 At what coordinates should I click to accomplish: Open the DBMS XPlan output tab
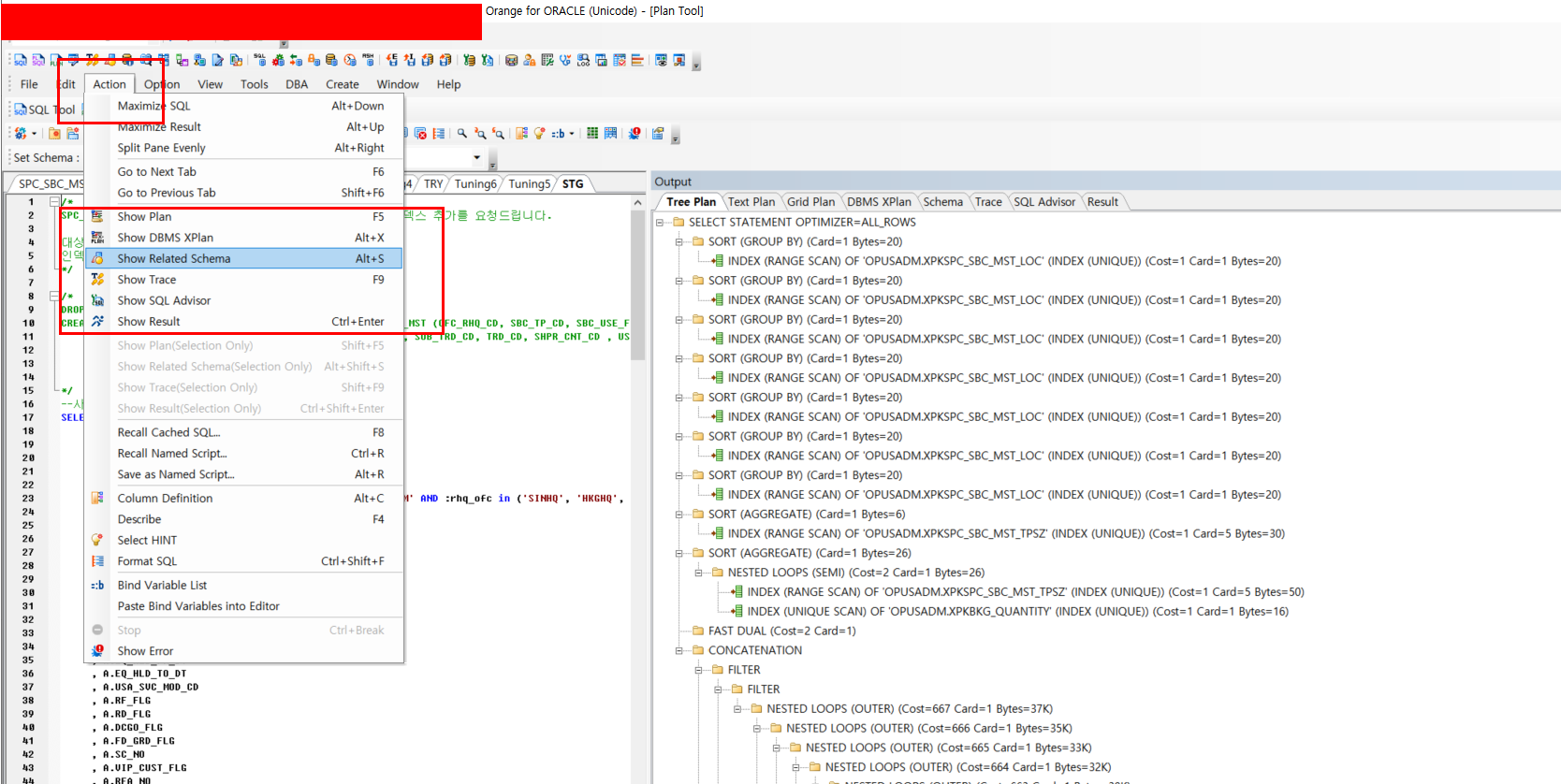pos(878,202)
